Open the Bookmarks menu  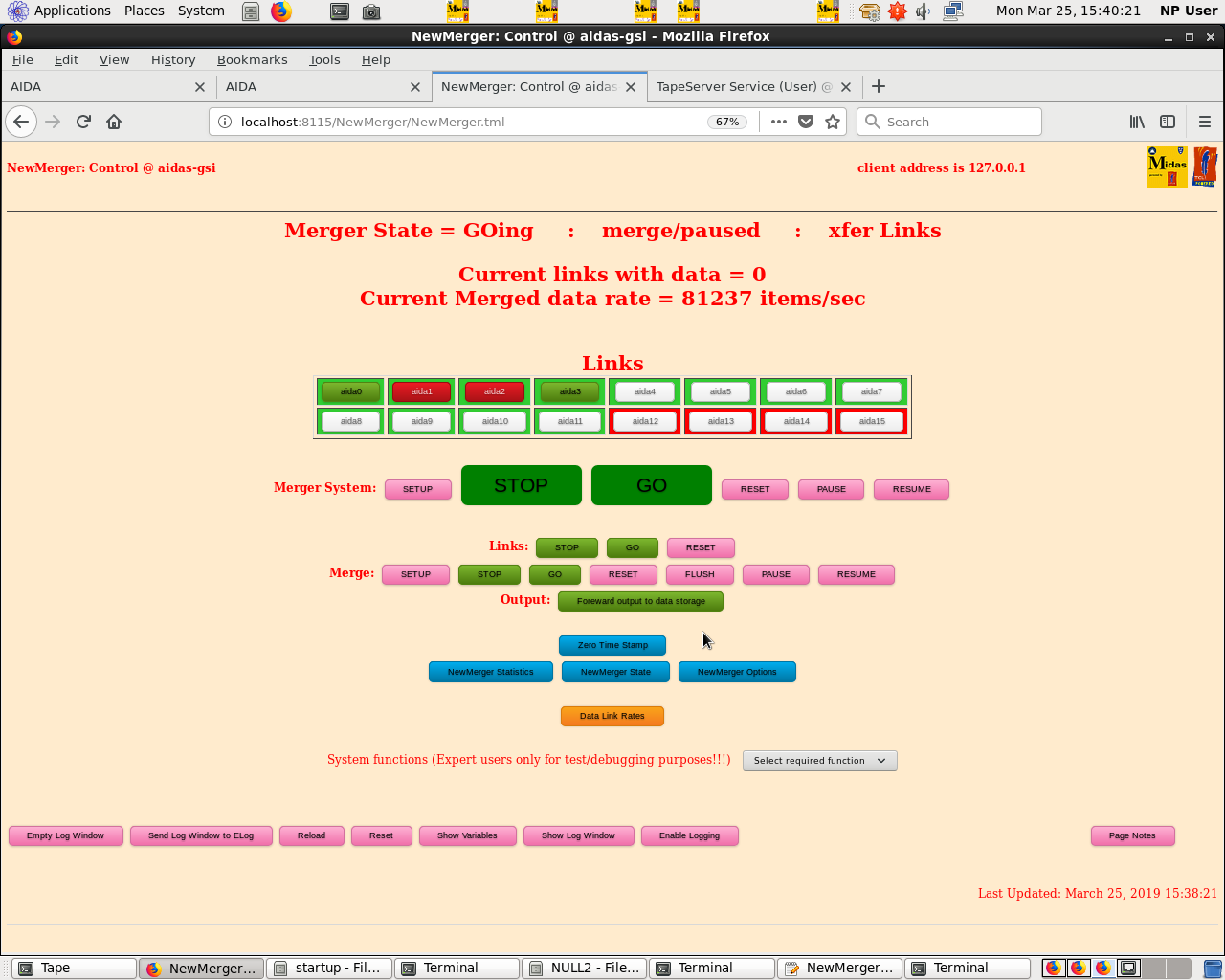pyautogui.click(x=252, y=59)
